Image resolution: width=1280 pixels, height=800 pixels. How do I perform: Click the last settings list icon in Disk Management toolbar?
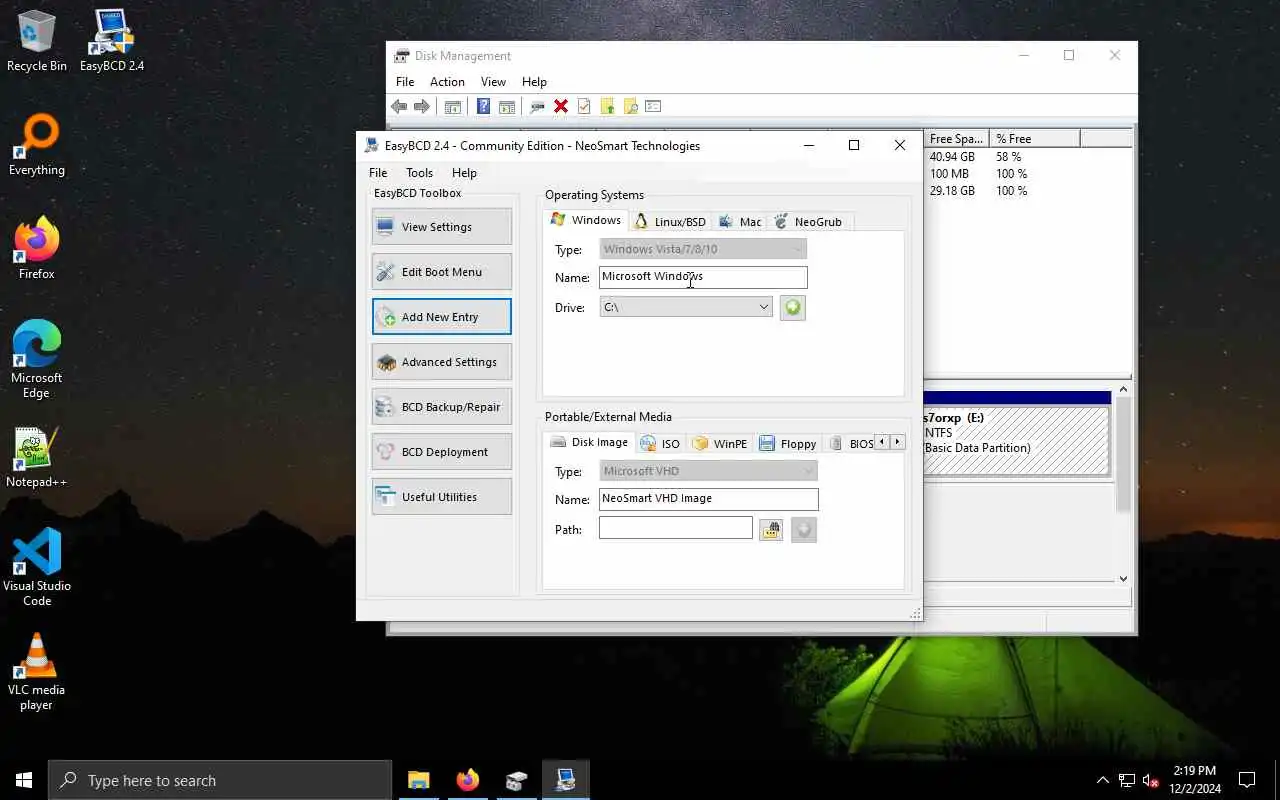coord(653,106)
